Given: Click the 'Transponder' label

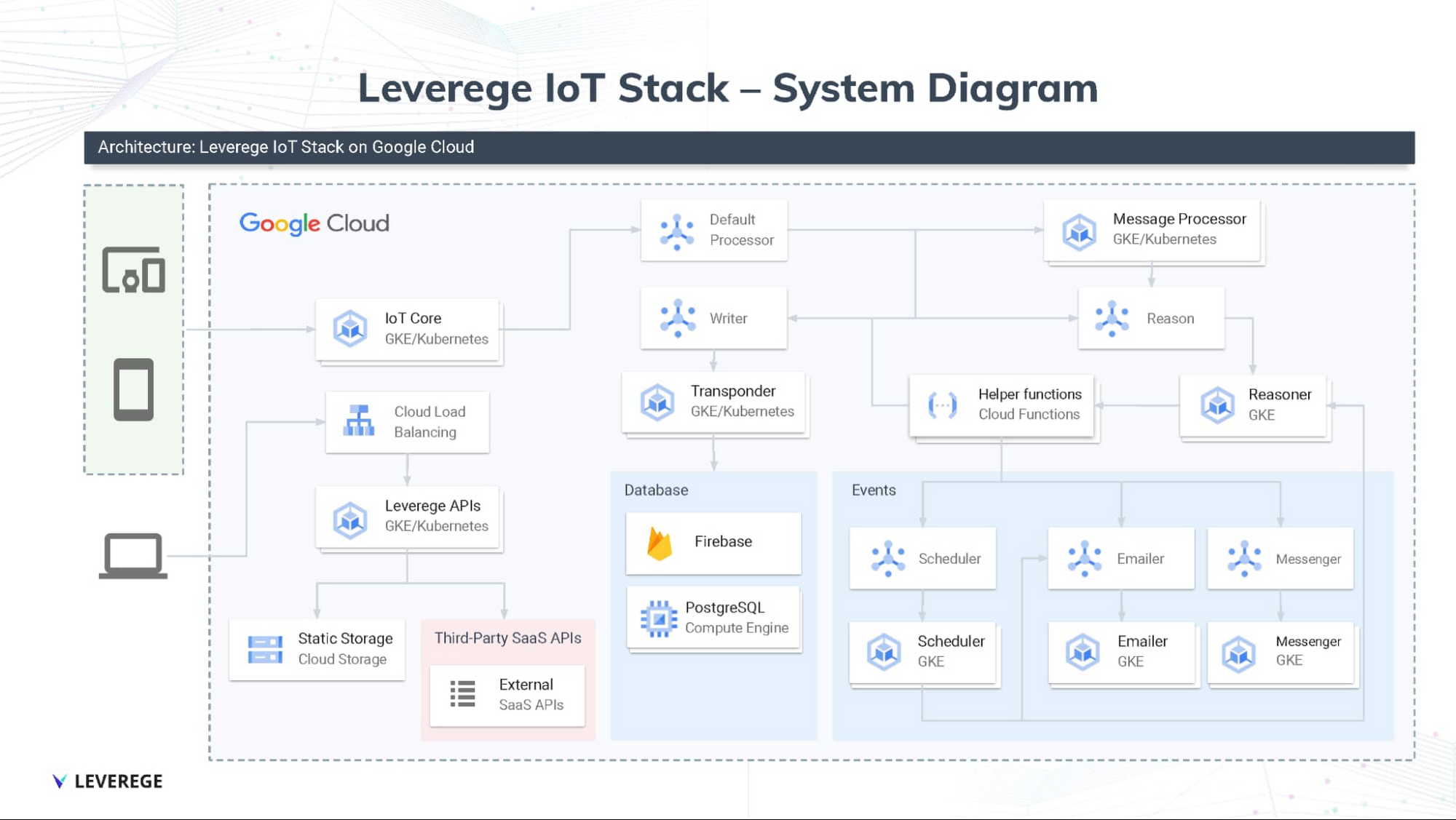Looking at the screenshot, I should pos(733,391).
